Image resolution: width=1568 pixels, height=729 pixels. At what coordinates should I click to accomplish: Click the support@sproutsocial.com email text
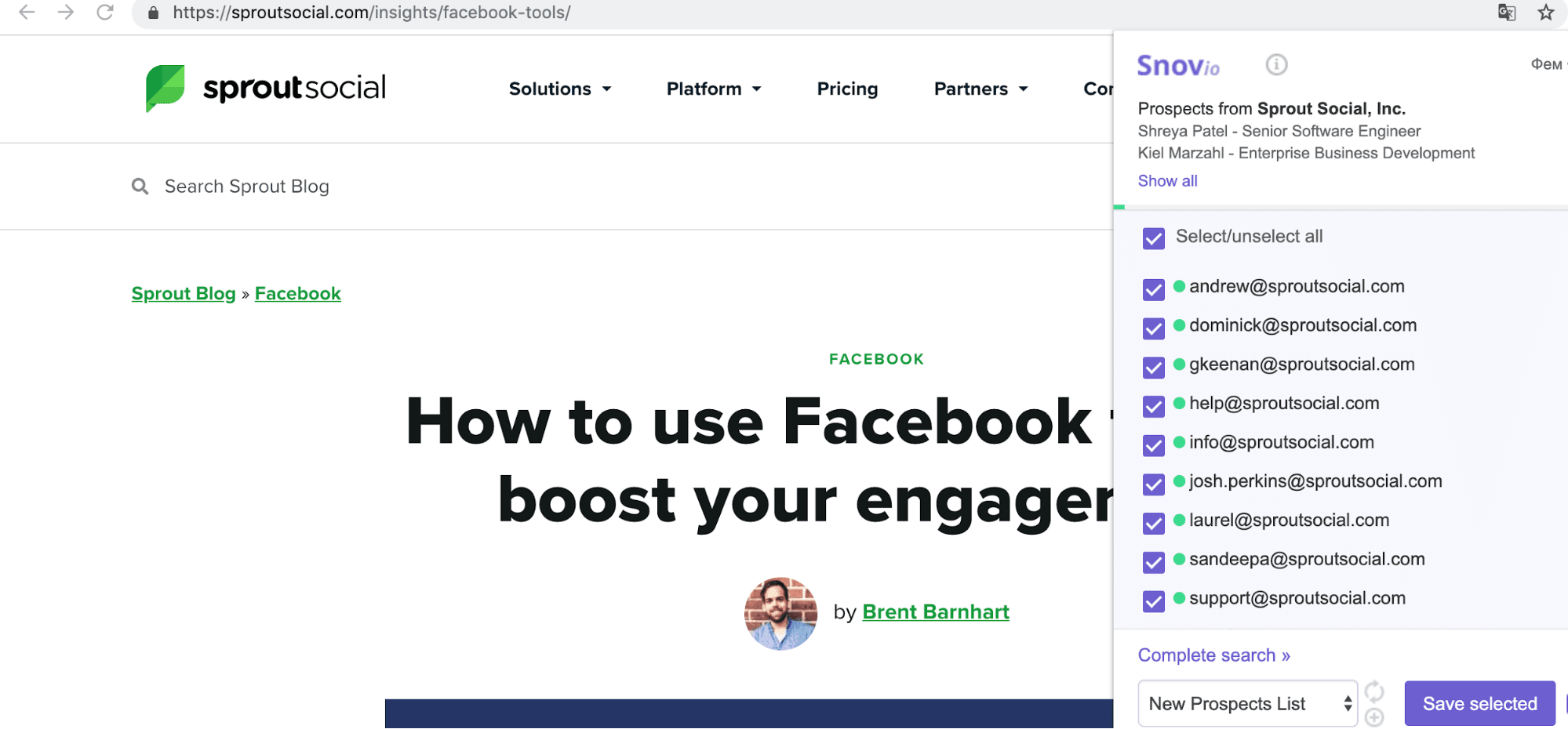point(1297,598)
